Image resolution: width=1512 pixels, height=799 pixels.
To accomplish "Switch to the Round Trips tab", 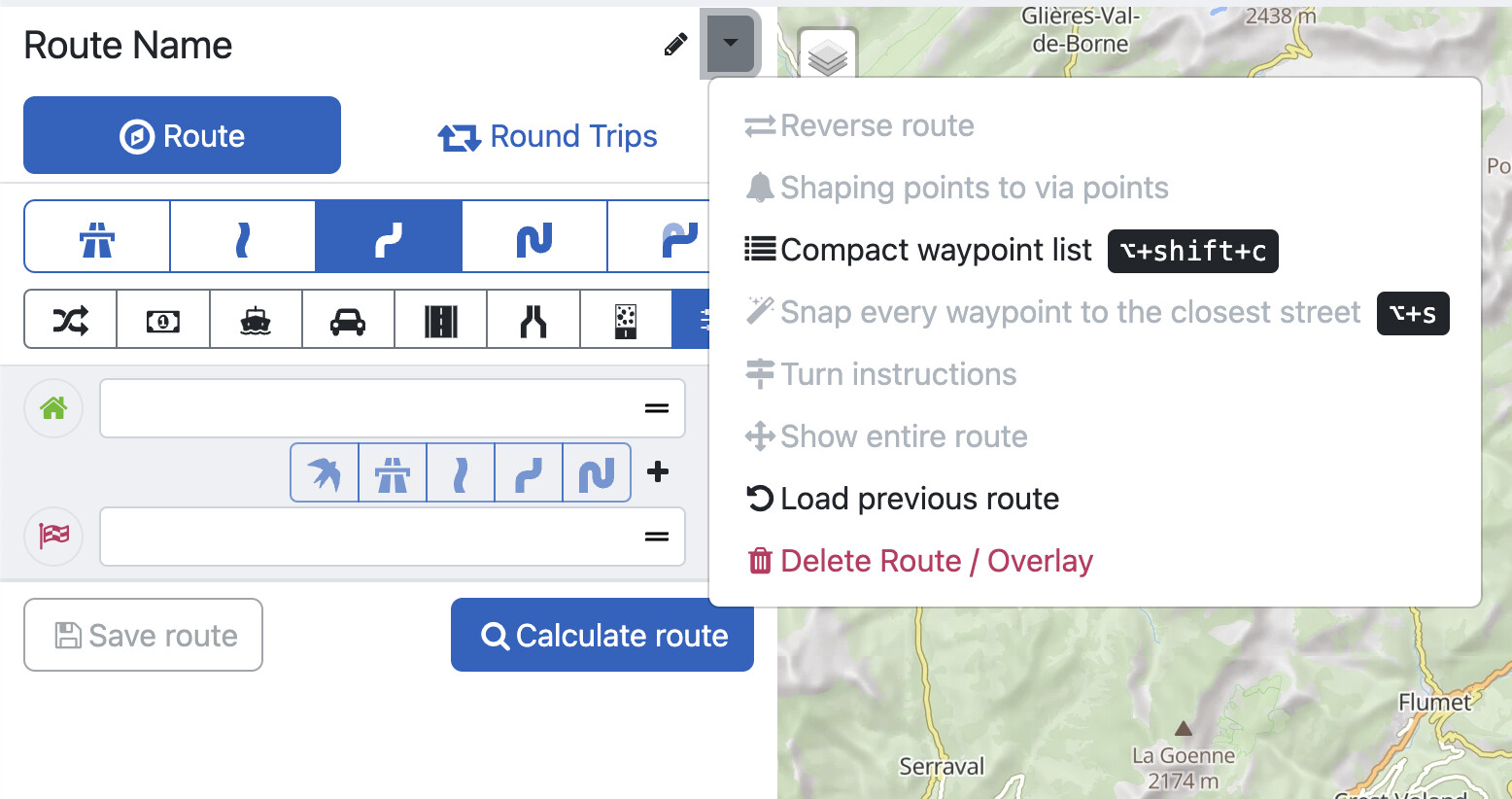I will tap(548, 136).
